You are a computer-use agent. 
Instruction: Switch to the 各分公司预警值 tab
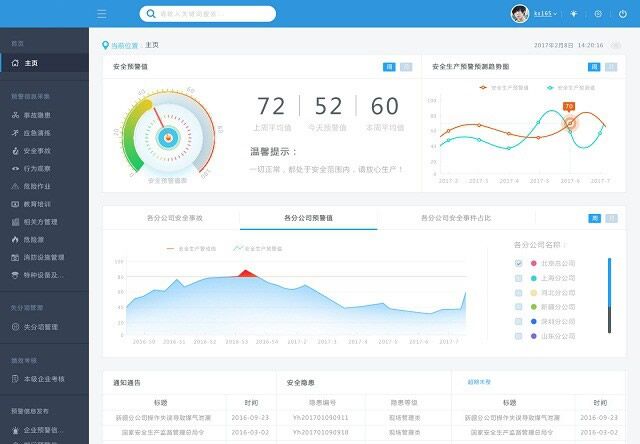tap(309, 218)
